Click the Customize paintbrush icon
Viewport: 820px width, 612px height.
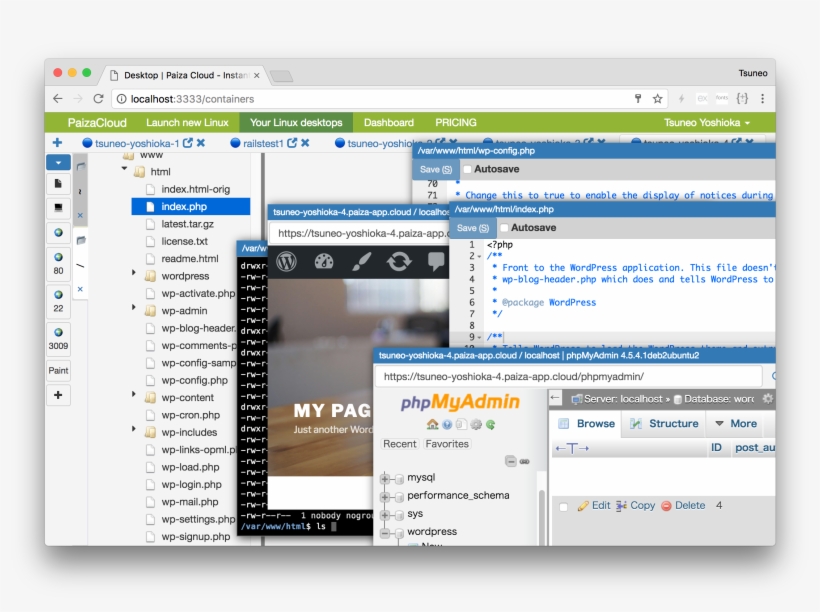click(x=361, y=262)
